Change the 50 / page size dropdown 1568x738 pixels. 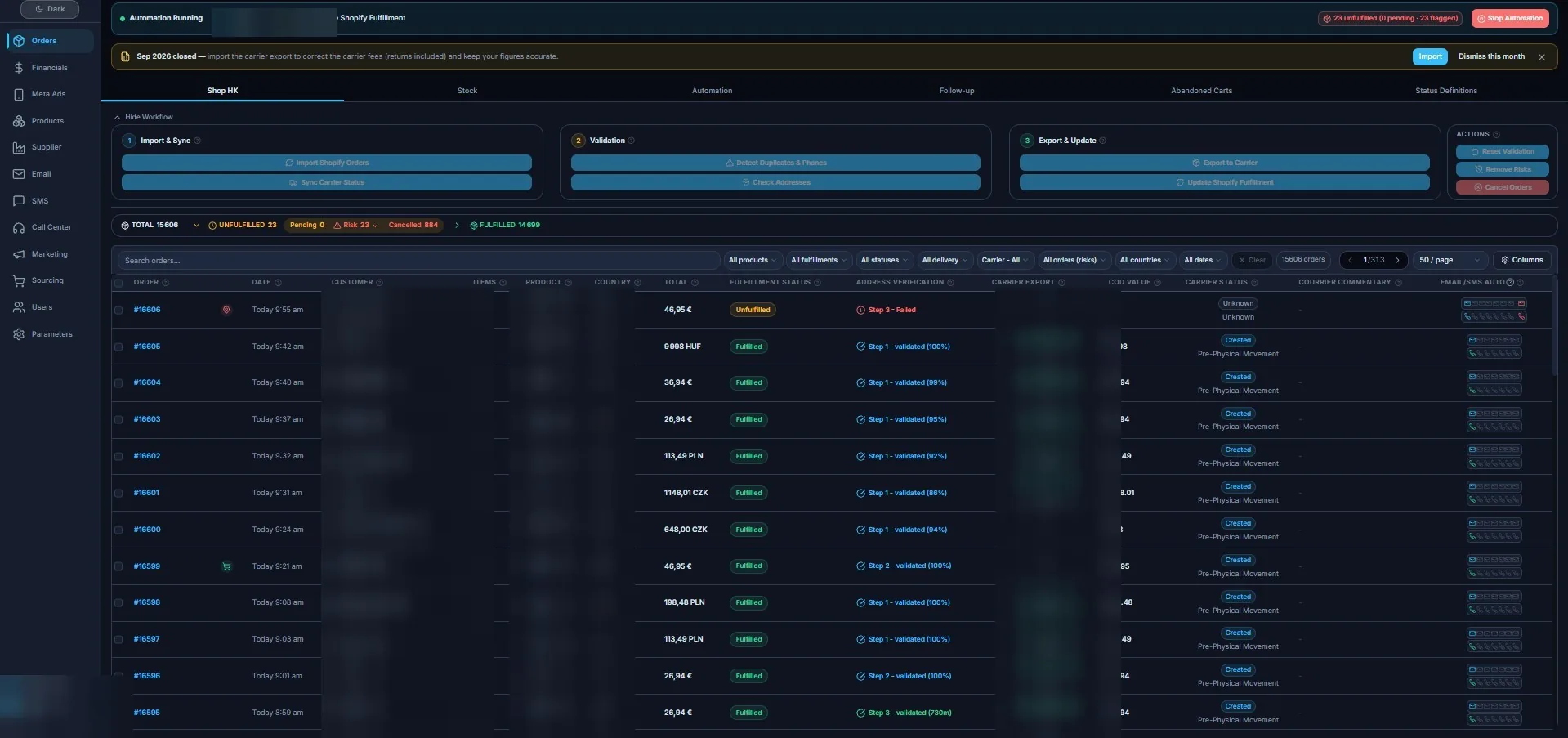coord(1450,261)
